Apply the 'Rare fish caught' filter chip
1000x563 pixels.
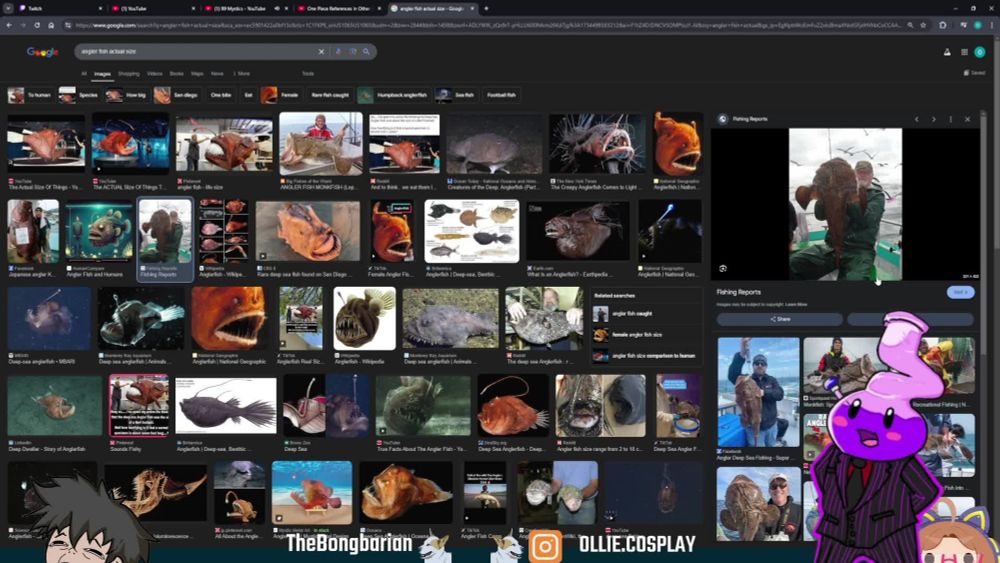330,95
